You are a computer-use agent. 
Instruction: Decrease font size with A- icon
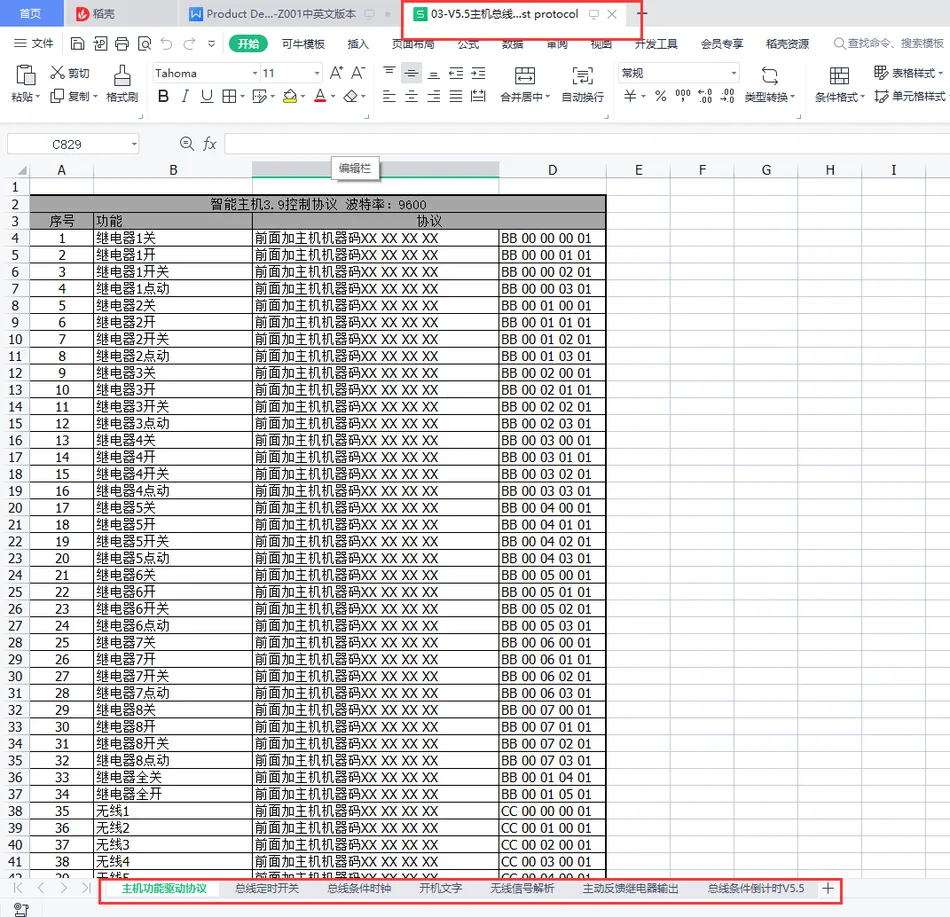[359, 73]
